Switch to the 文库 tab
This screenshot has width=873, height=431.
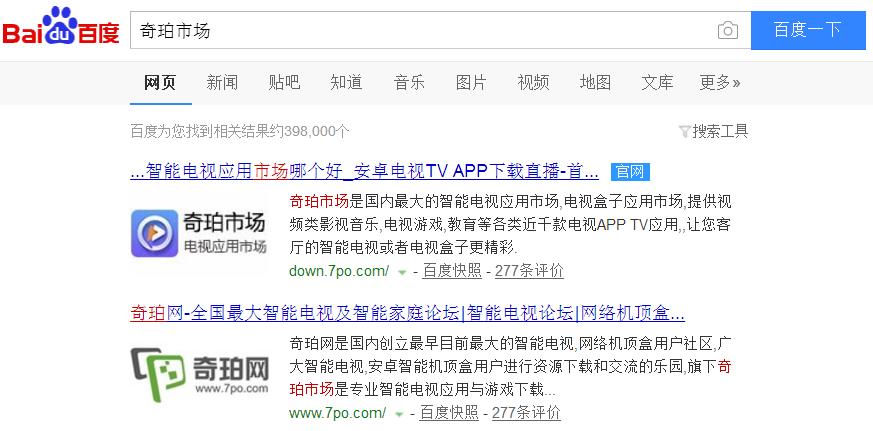657,83
